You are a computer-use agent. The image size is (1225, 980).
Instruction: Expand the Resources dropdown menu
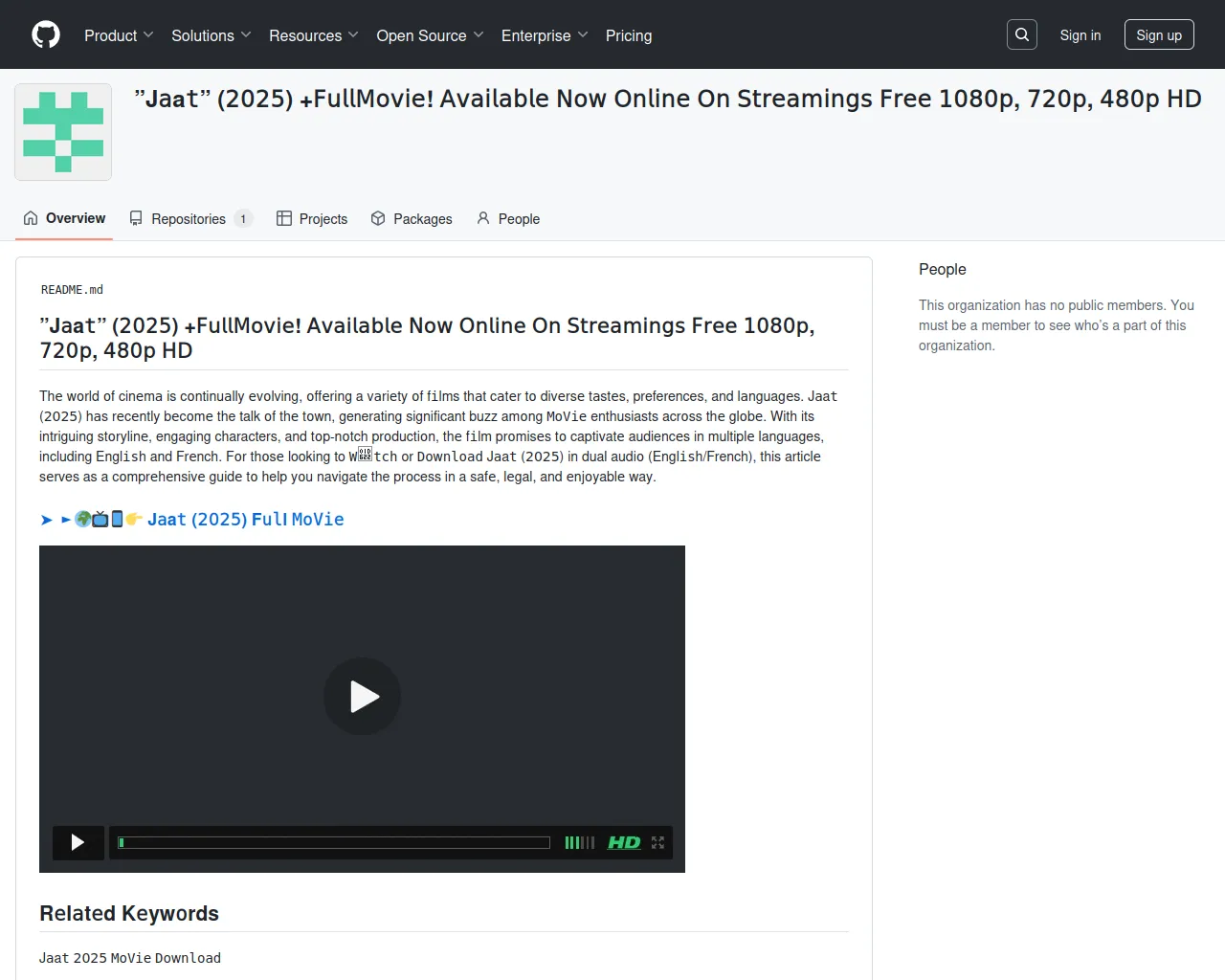coord(313,35)
